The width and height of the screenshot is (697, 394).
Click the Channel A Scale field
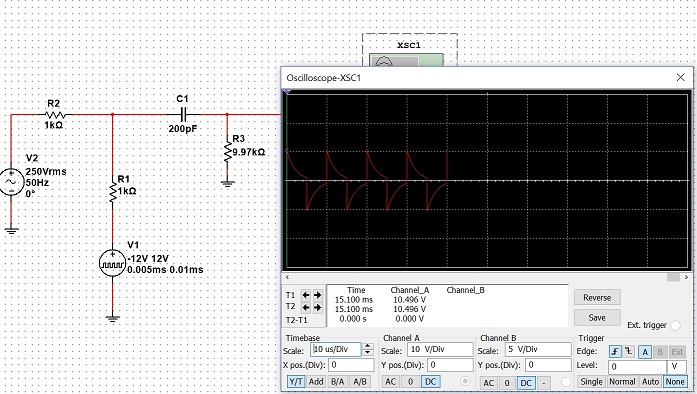(440, 350)
